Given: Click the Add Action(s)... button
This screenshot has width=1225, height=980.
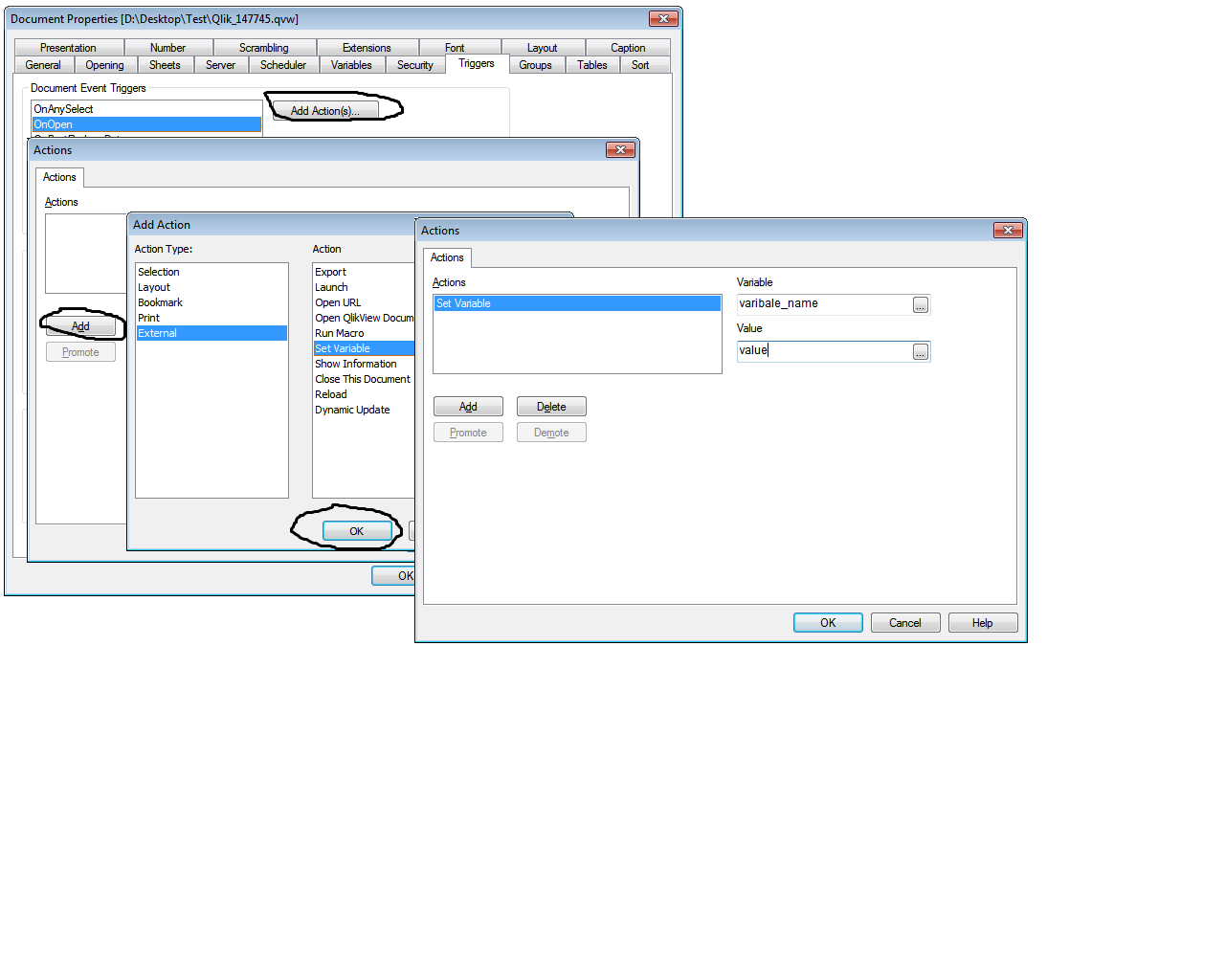Looking at the screenshot, I should coord(325,111).
